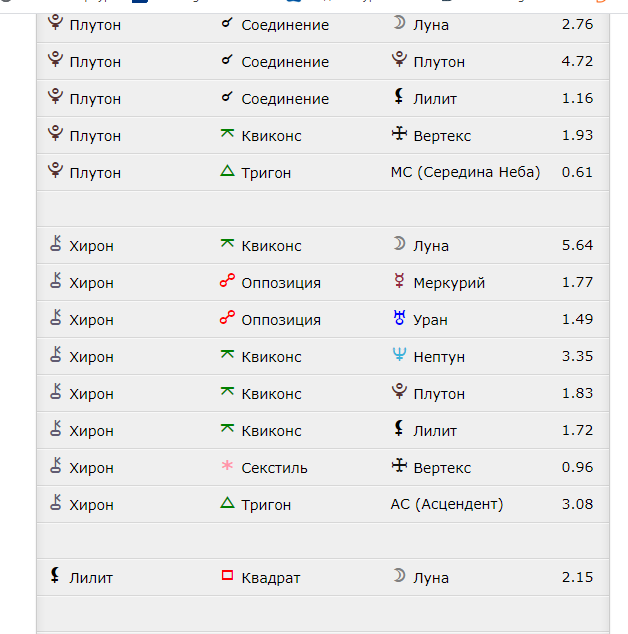
Task: Click the Chiron glyph in the 5.64 row
Action: coord(55,243)
